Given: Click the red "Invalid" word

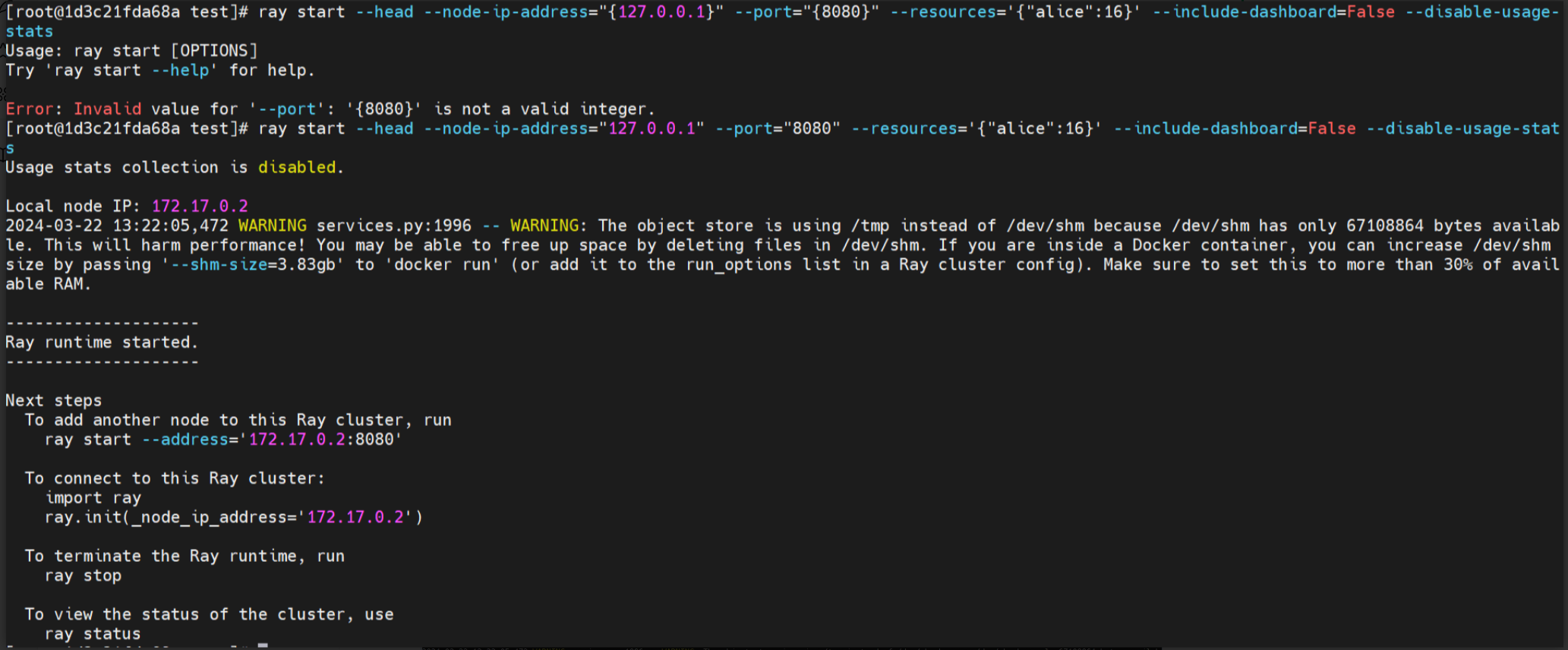Looking at the screenshot, I should [107, 109].
